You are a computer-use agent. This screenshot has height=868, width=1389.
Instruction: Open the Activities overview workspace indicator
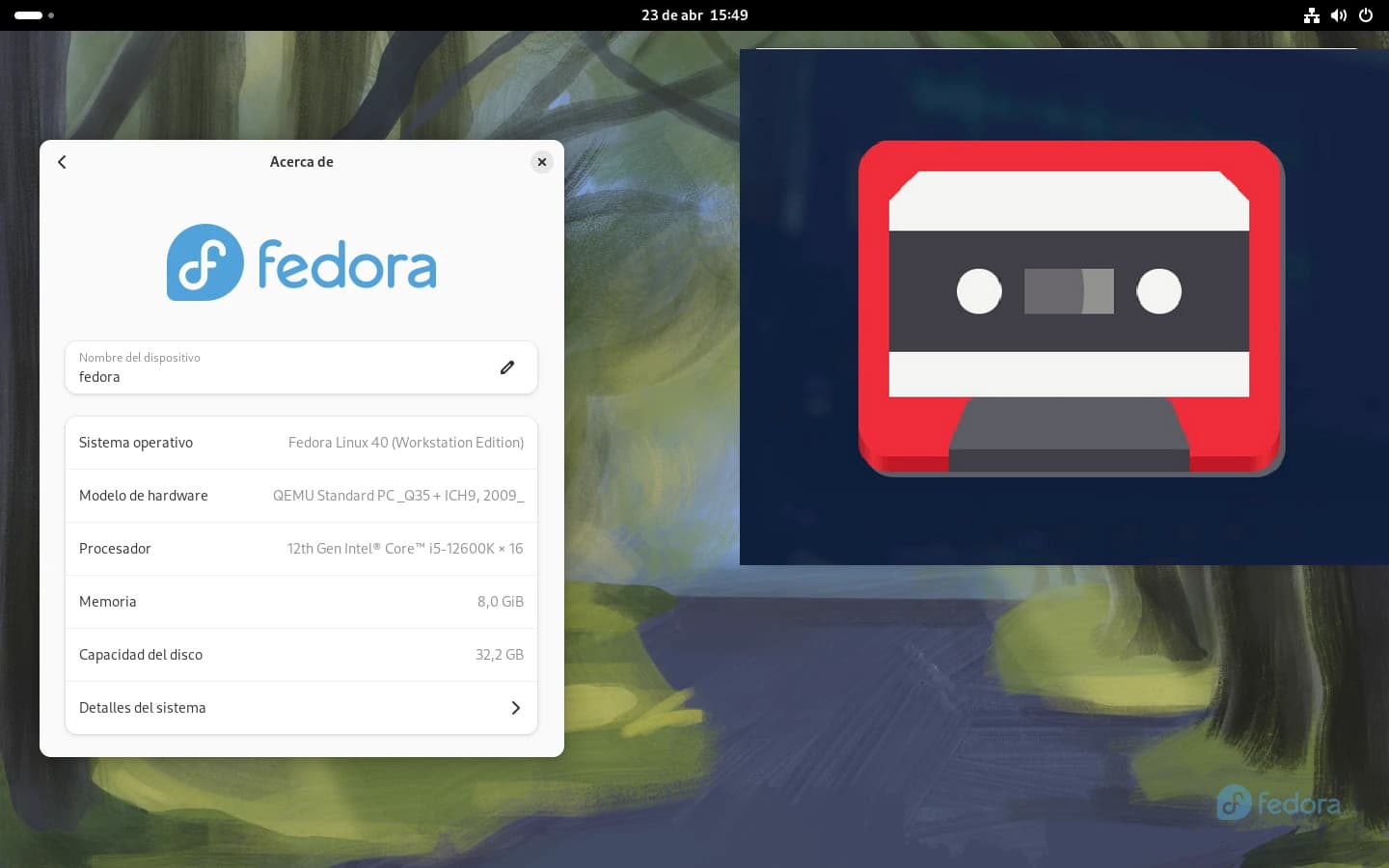coord(34,15)
